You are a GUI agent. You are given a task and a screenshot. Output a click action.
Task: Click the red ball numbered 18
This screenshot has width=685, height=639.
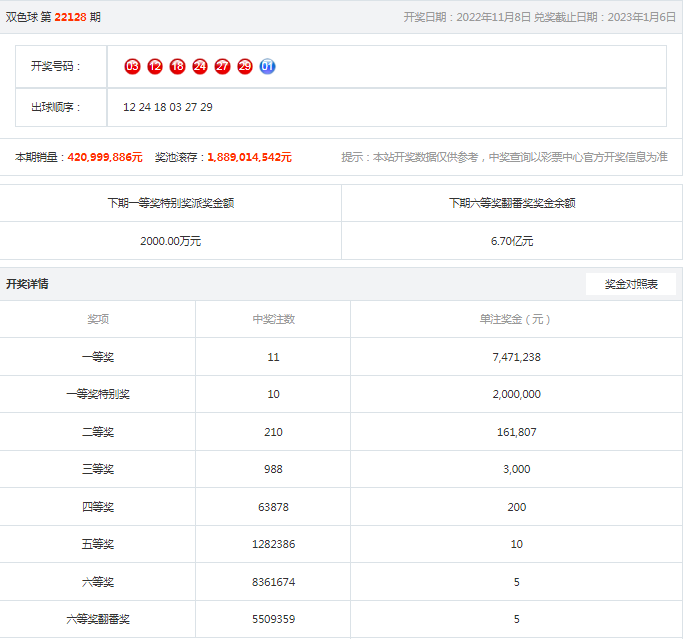(177, 66)
